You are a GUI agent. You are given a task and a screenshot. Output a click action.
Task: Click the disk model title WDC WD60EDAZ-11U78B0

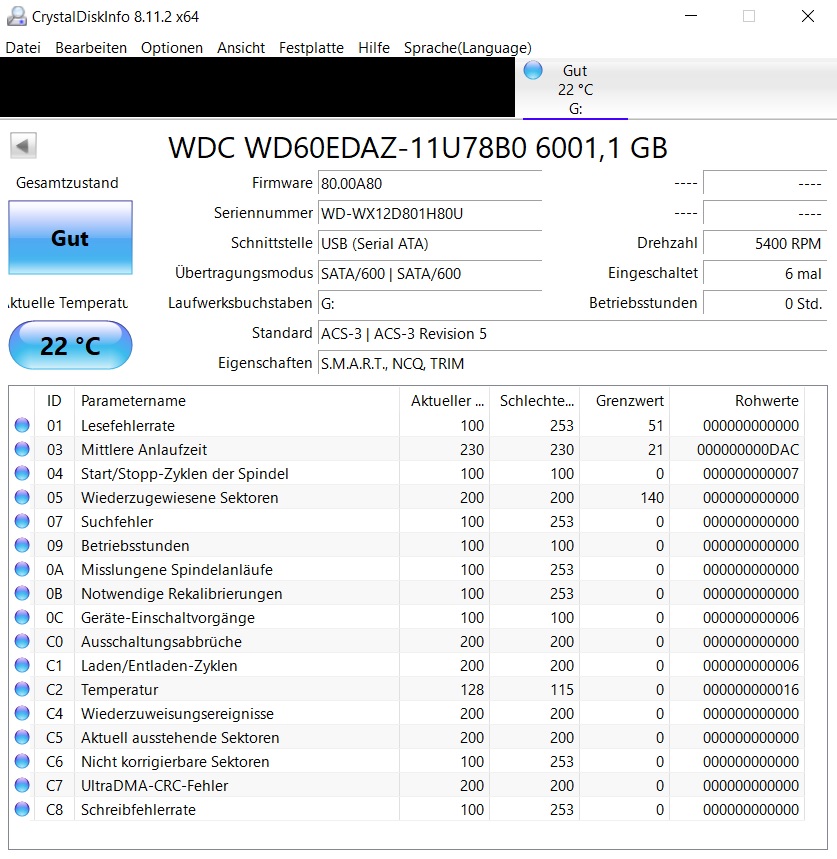click(347, 147)
